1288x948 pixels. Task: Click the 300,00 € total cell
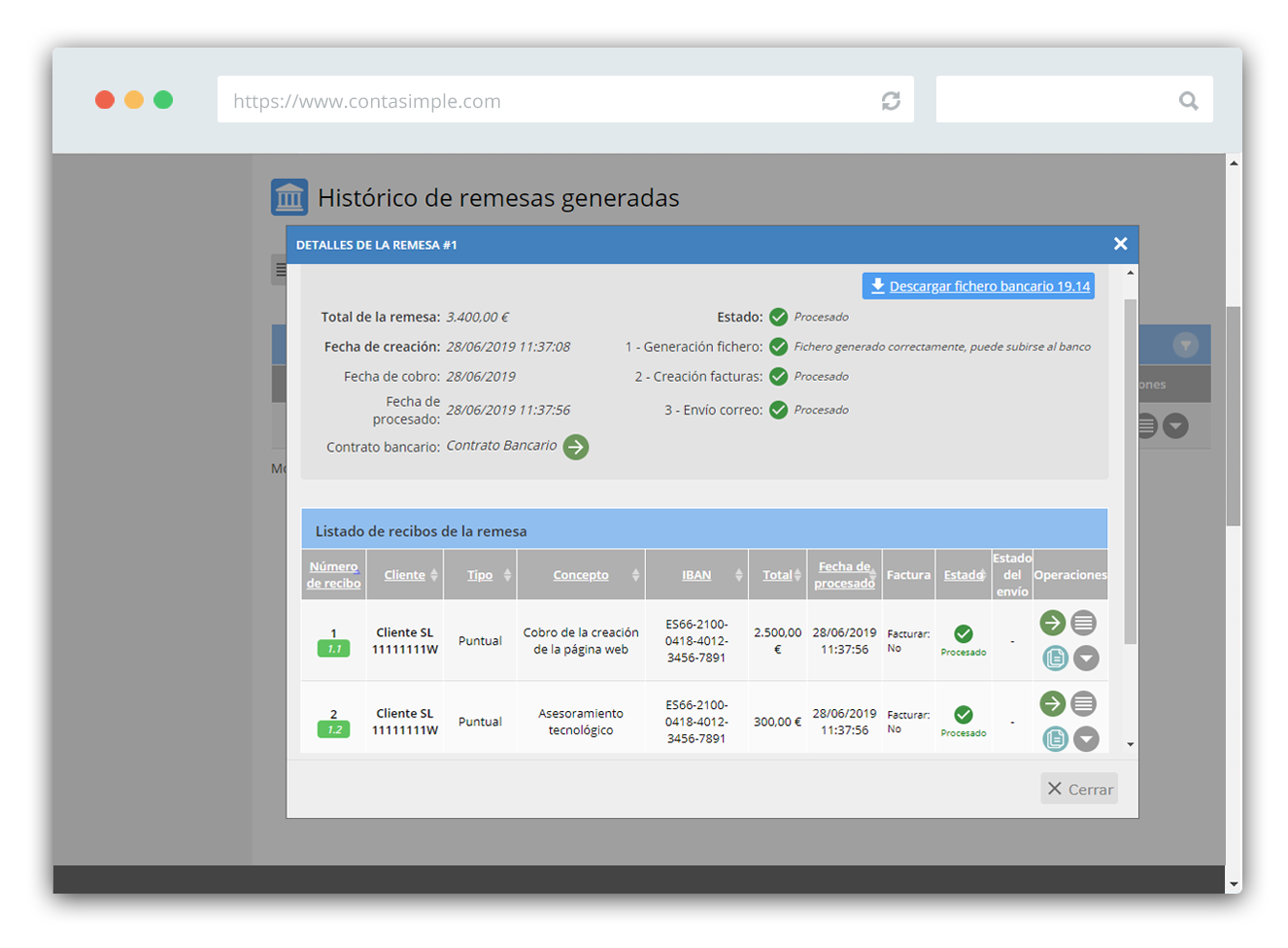(777, 722)
